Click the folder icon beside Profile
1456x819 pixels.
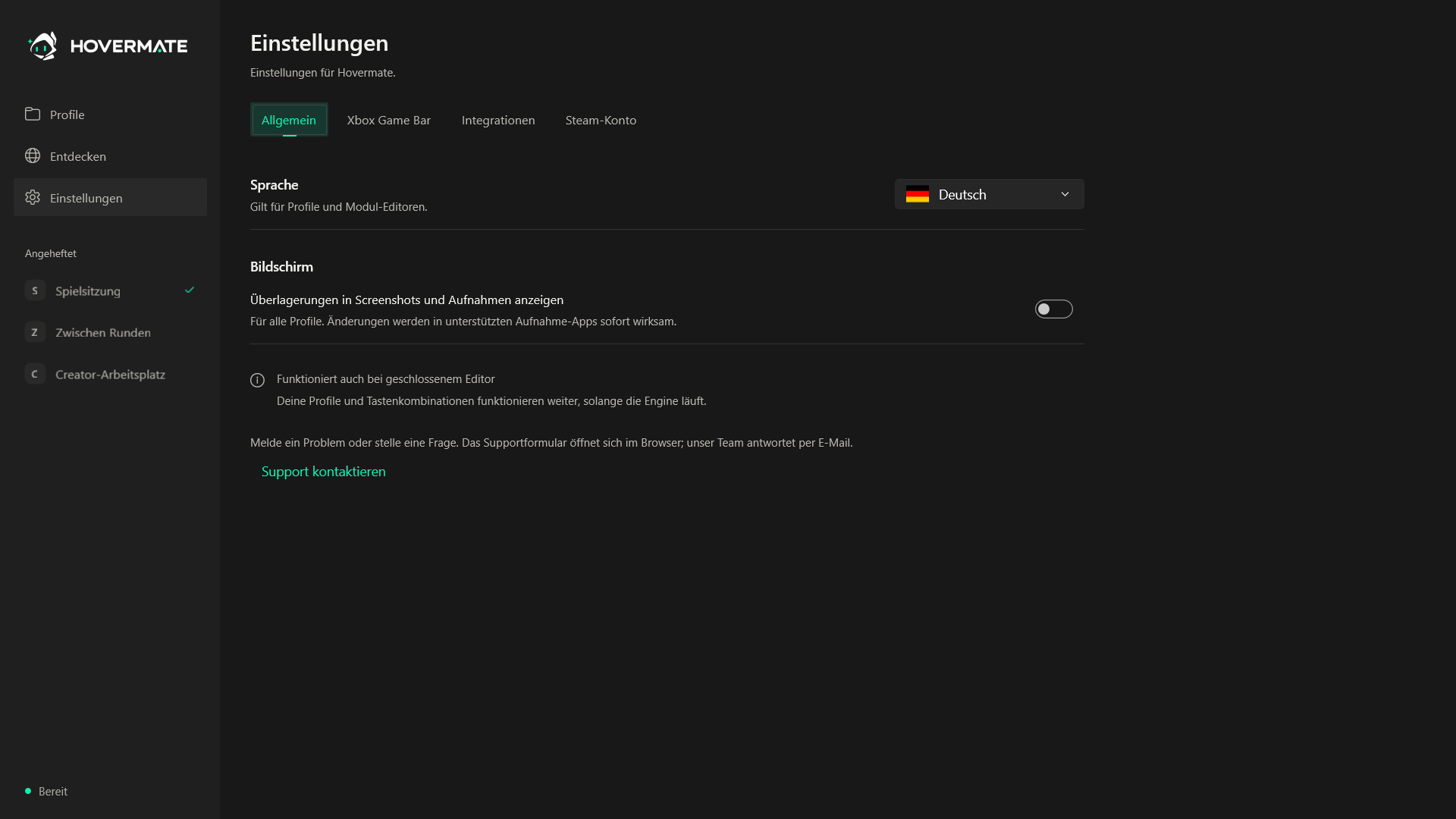click(x=33, y=114)
